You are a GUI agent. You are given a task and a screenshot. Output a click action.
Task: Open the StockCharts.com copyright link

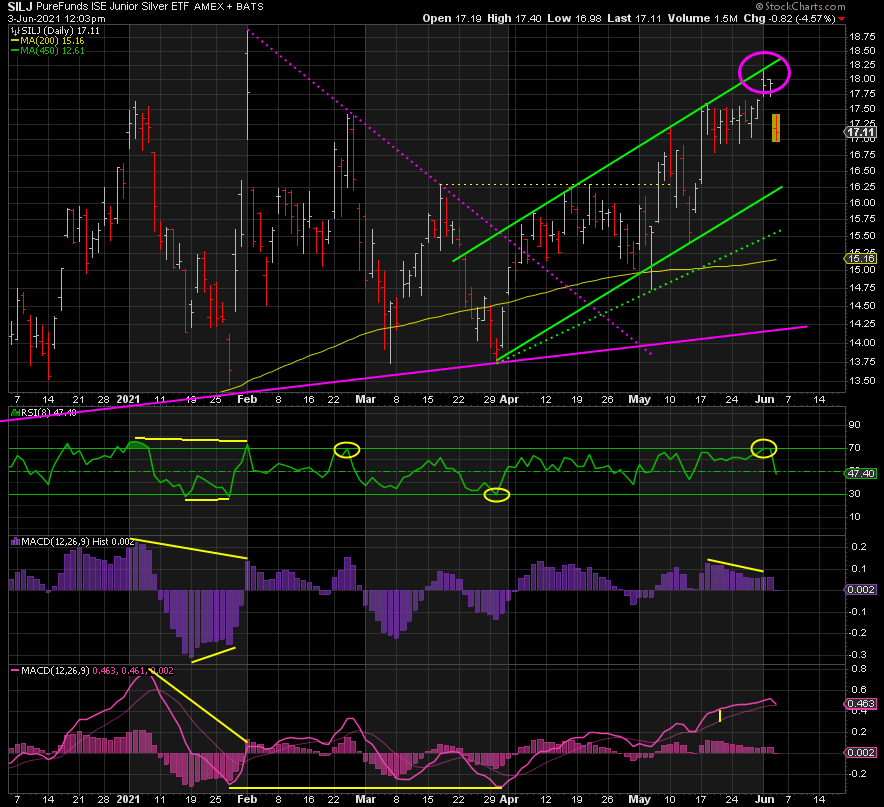click(801, 7)
